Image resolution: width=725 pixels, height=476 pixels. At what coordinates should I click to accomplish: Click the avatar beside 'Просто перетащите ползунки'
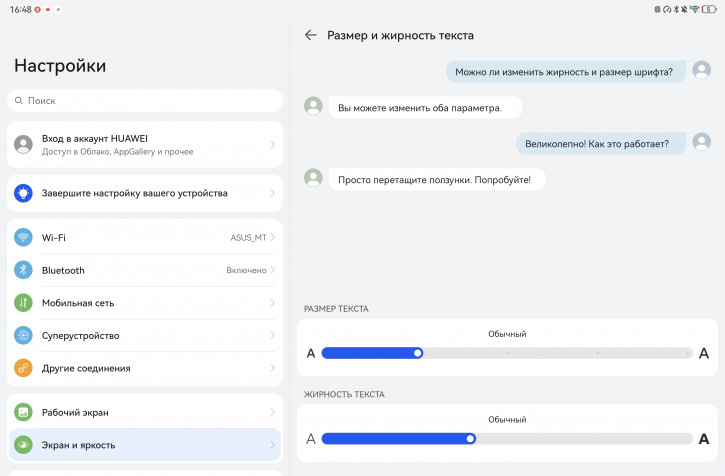pos(313,178)
